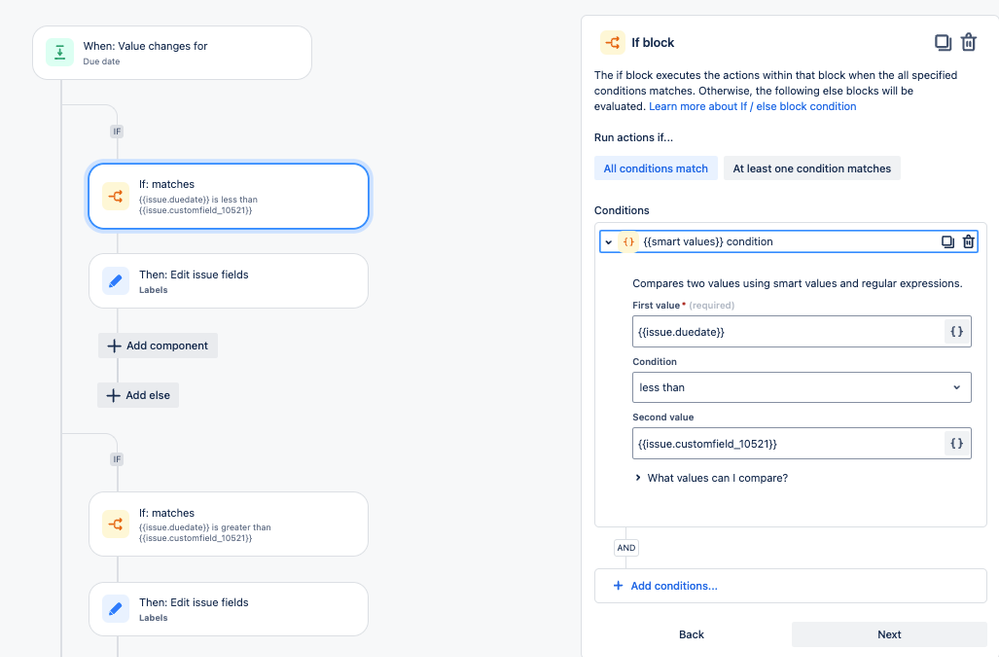999x657 pixels.
Task: Open smart value picker for Second value
Action: click(956, 444)
